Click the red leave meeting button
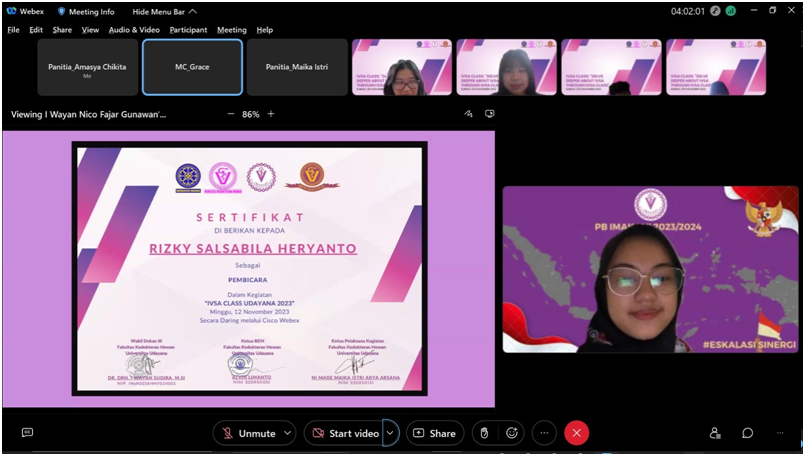Screen dimensions: 803x454 point(576,433)
